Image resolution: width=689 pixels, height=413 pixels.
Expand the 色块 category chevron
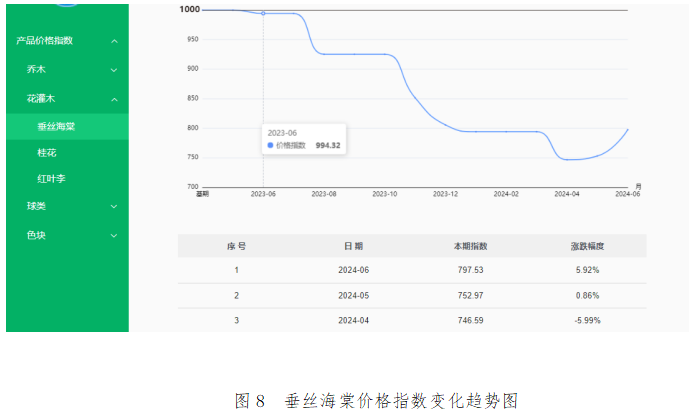point(114,236)
